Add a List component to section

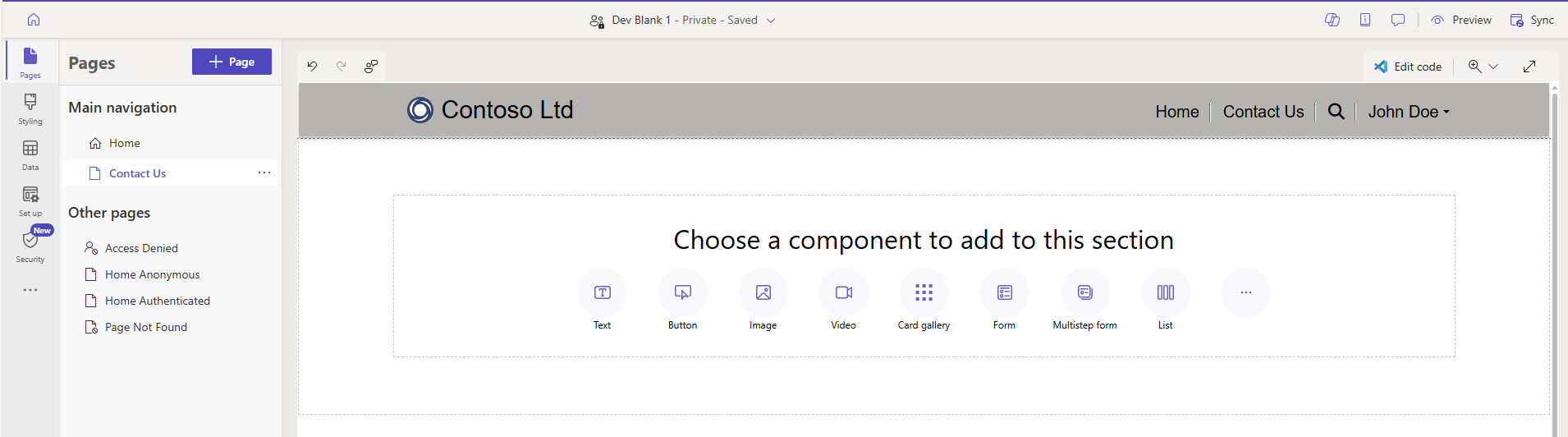pyautogui.click(x=1165, y=293)
